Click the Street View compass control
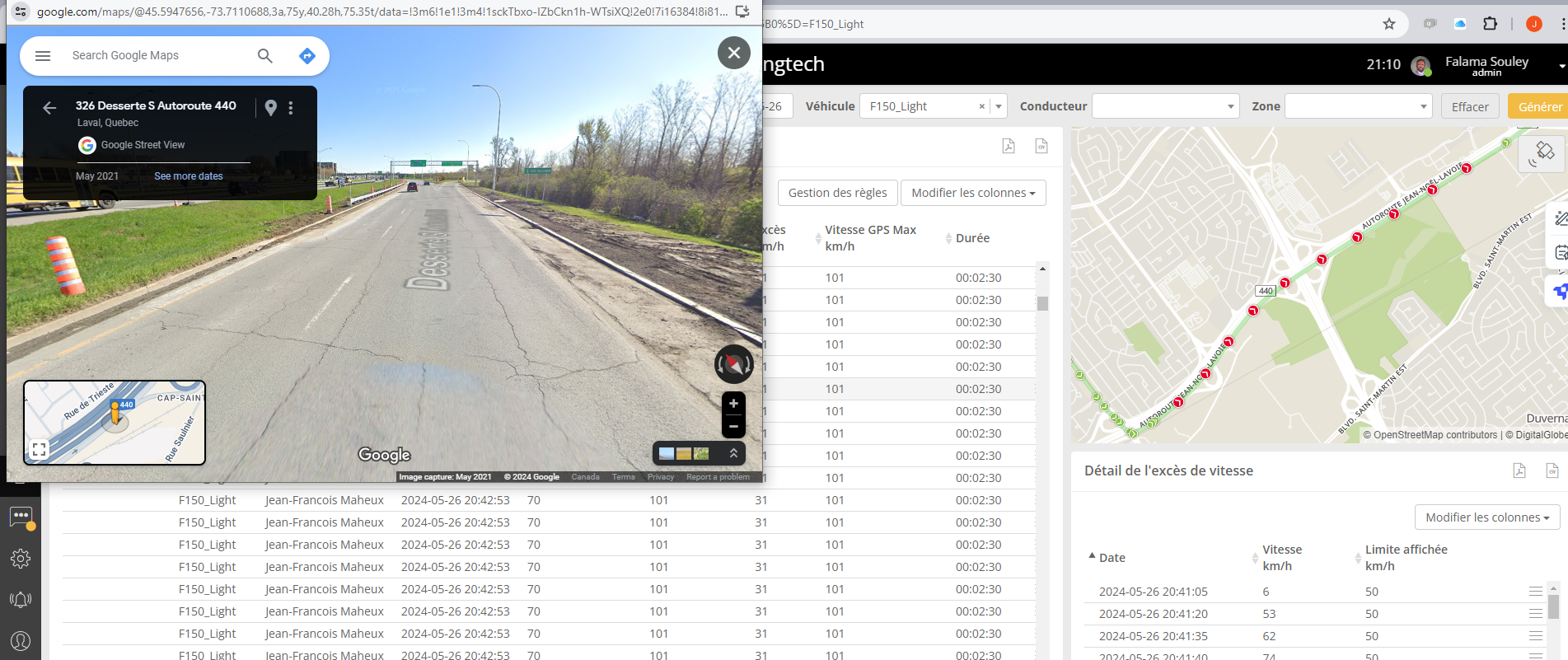The height and width of the screenshot is (660, 1568). click(x=733, y=364)
